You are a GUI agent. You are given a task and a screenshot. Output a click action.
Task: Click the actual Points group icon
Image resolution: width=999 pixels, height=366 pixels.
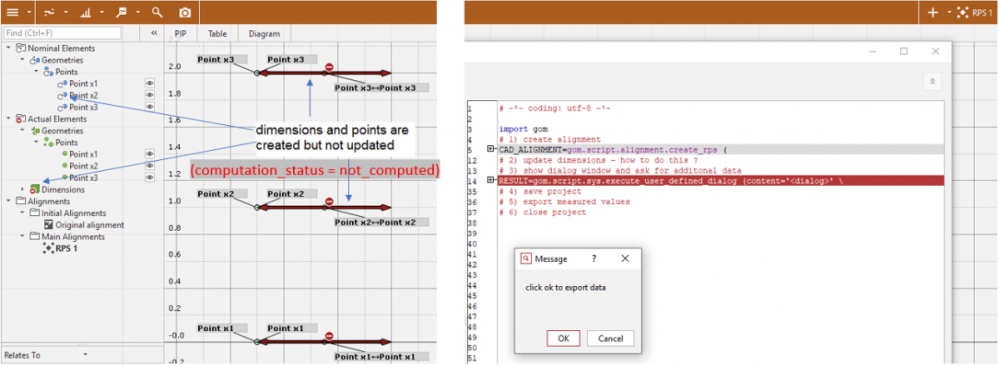click(48, 142)
